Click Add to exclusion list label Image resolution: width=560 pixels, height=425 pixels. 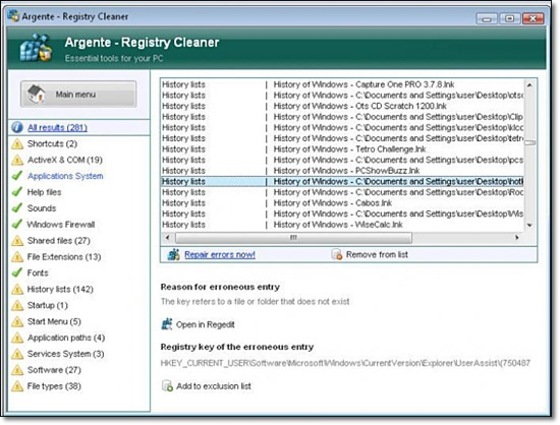point(214,386)
